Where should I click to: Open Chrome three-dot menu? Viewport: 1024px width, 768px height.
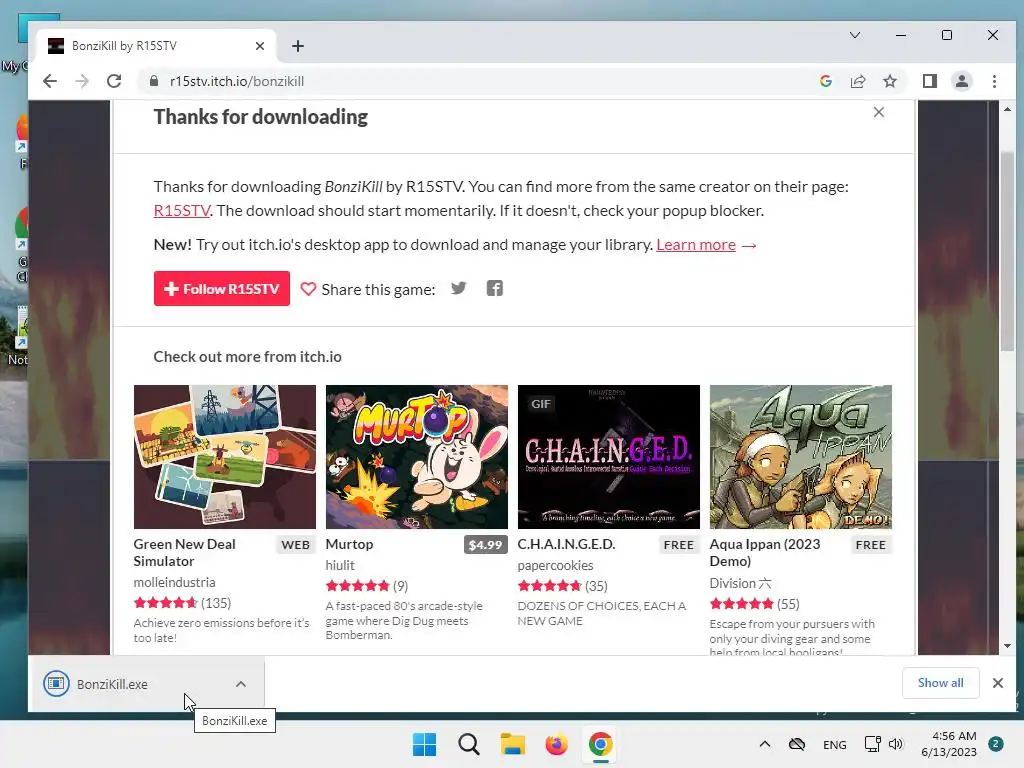pos(995,81)
